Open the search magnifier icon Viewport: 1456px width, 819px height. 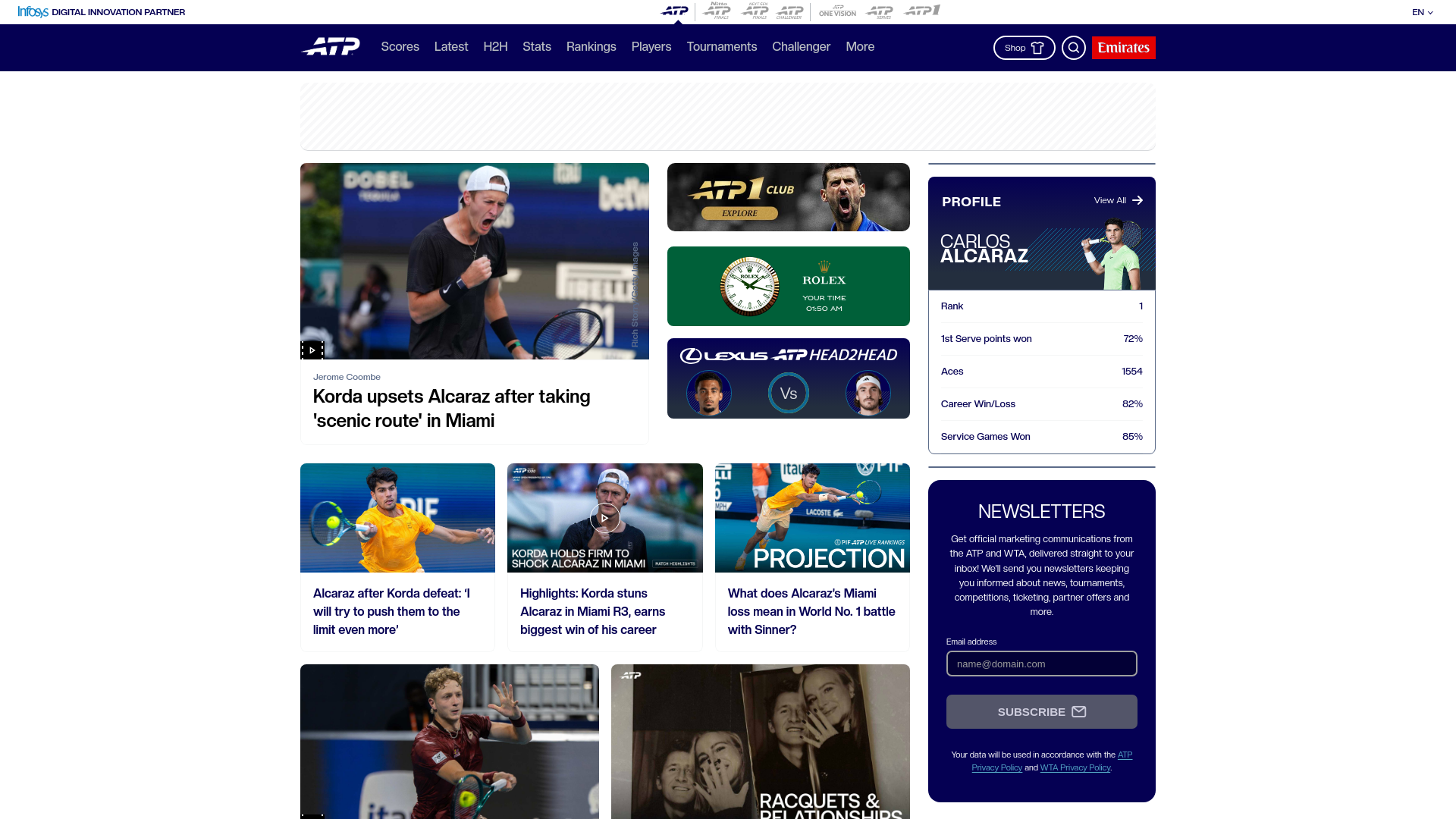pyautogui.click(x=1073, y=48)
